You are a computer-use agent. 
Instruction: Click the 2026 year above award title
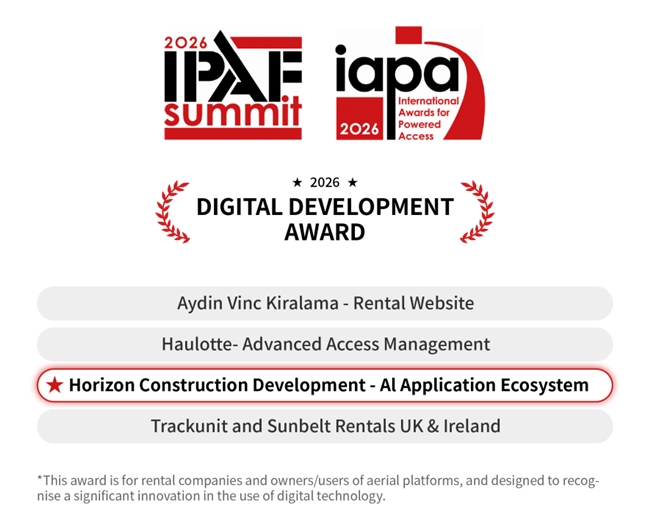(325, 183)
